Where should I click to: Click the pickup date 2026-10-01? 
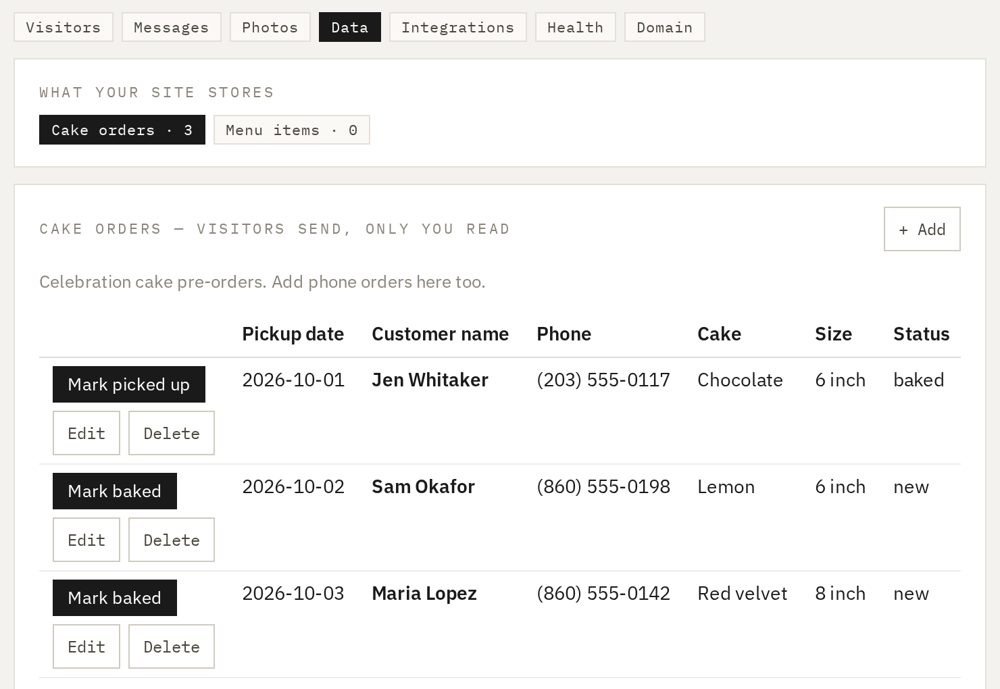[293, 380]
